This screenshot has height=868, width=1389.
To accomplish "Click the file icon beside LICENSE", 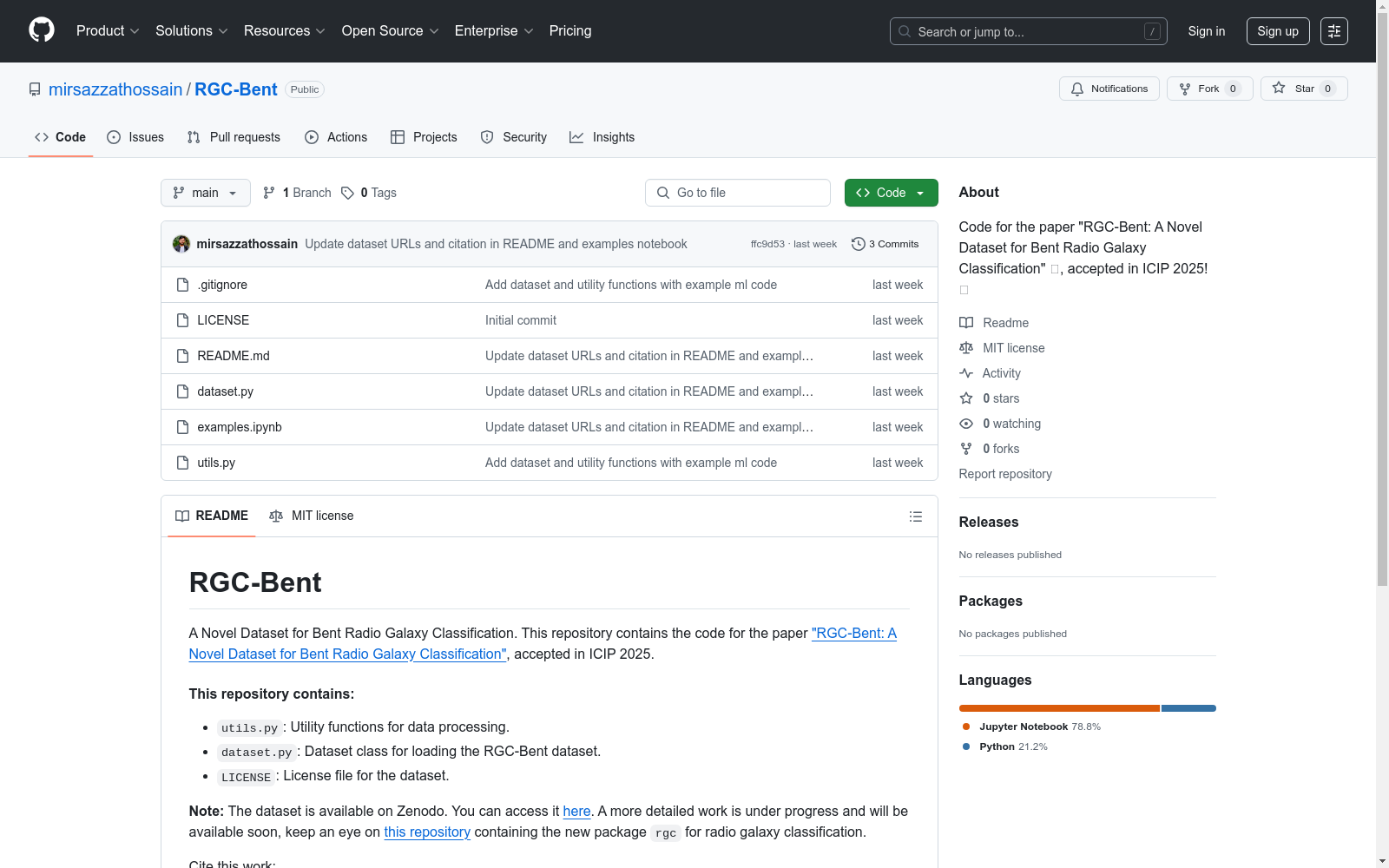I will (182, 320).
